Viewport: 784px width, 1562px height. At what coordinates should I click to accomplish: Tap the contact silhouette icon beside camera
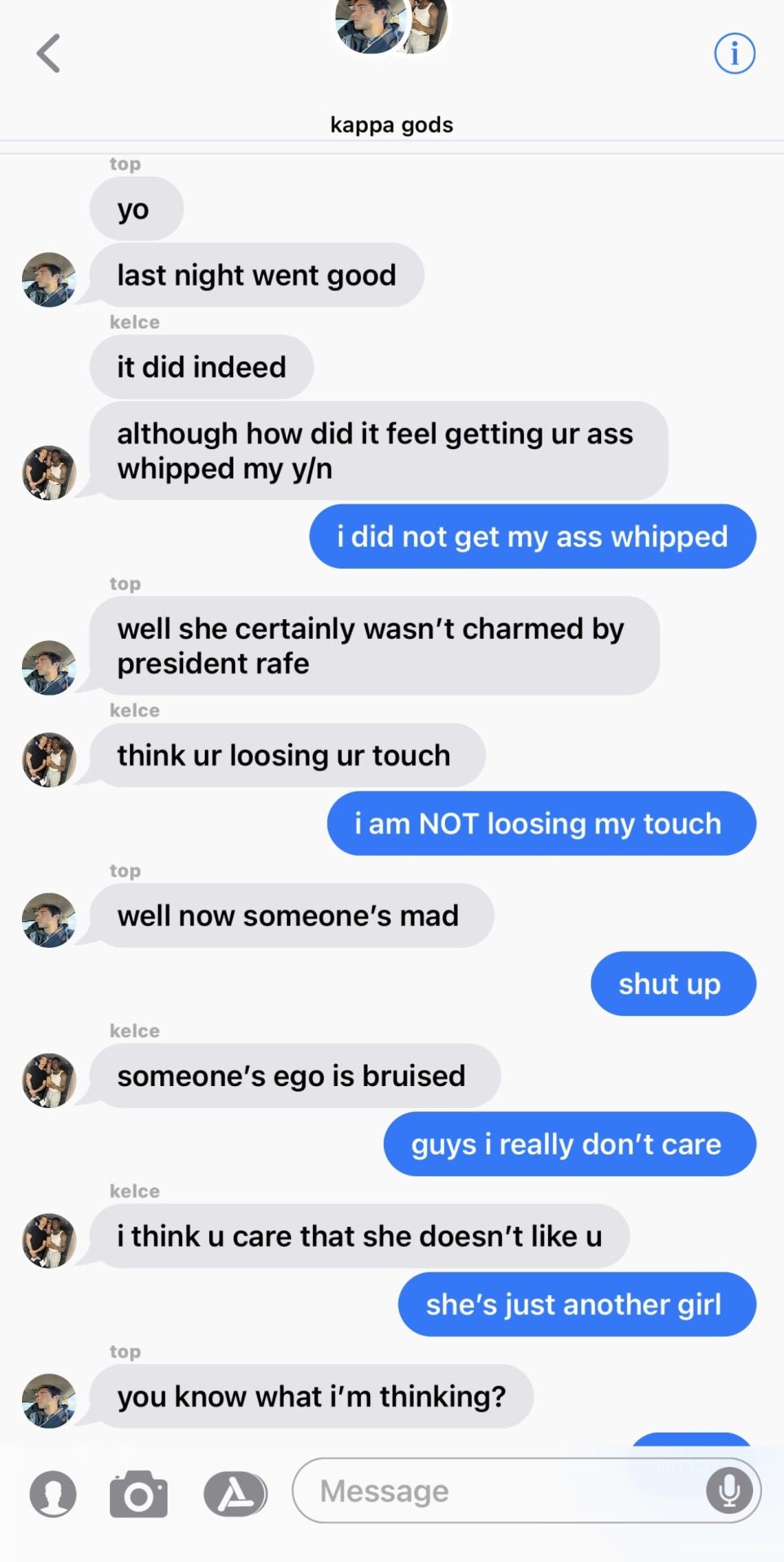click(53, 1494)
